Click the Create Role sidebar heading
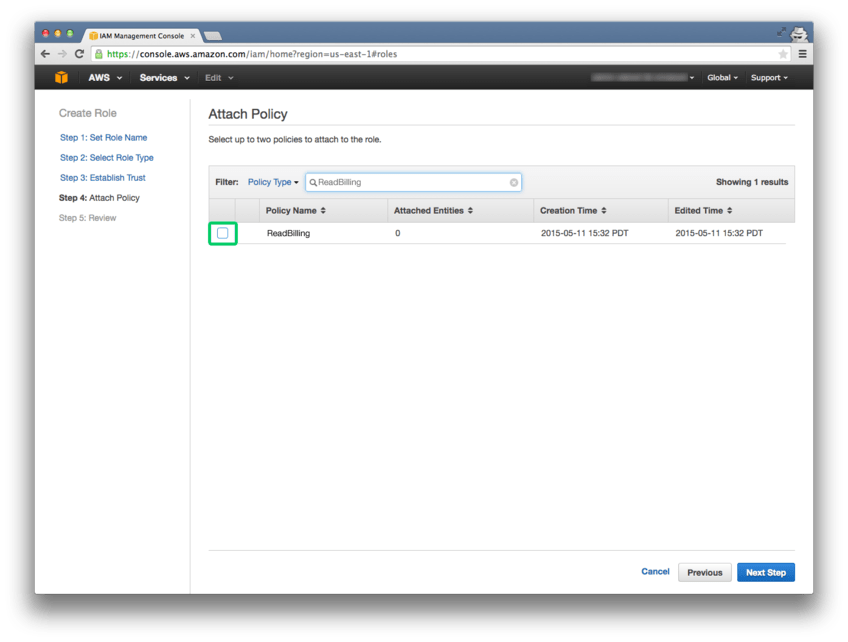848x642 pixels. [x=88, y=113]
